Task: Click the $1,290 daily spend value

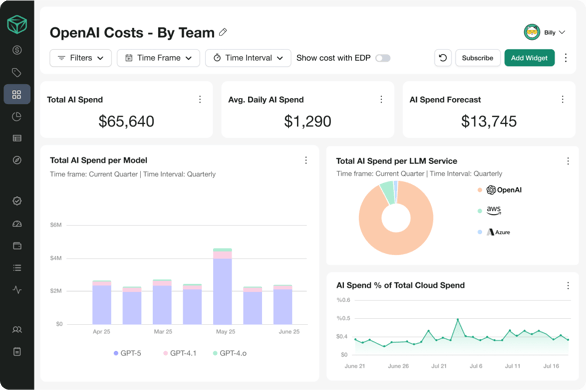Action: pos(308,121)
